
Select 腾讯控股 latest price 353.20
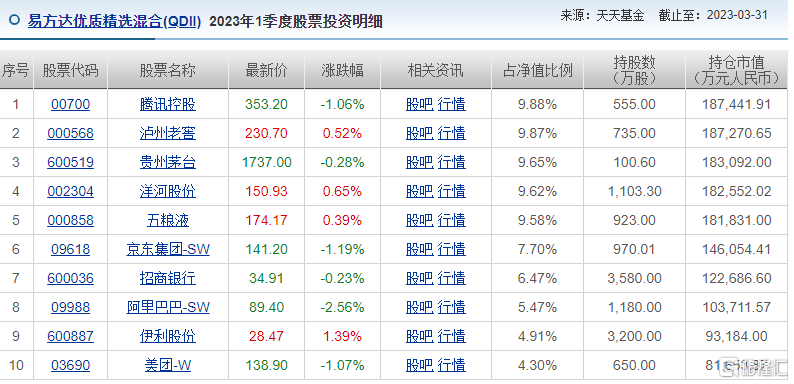click(x=266, y=104)
